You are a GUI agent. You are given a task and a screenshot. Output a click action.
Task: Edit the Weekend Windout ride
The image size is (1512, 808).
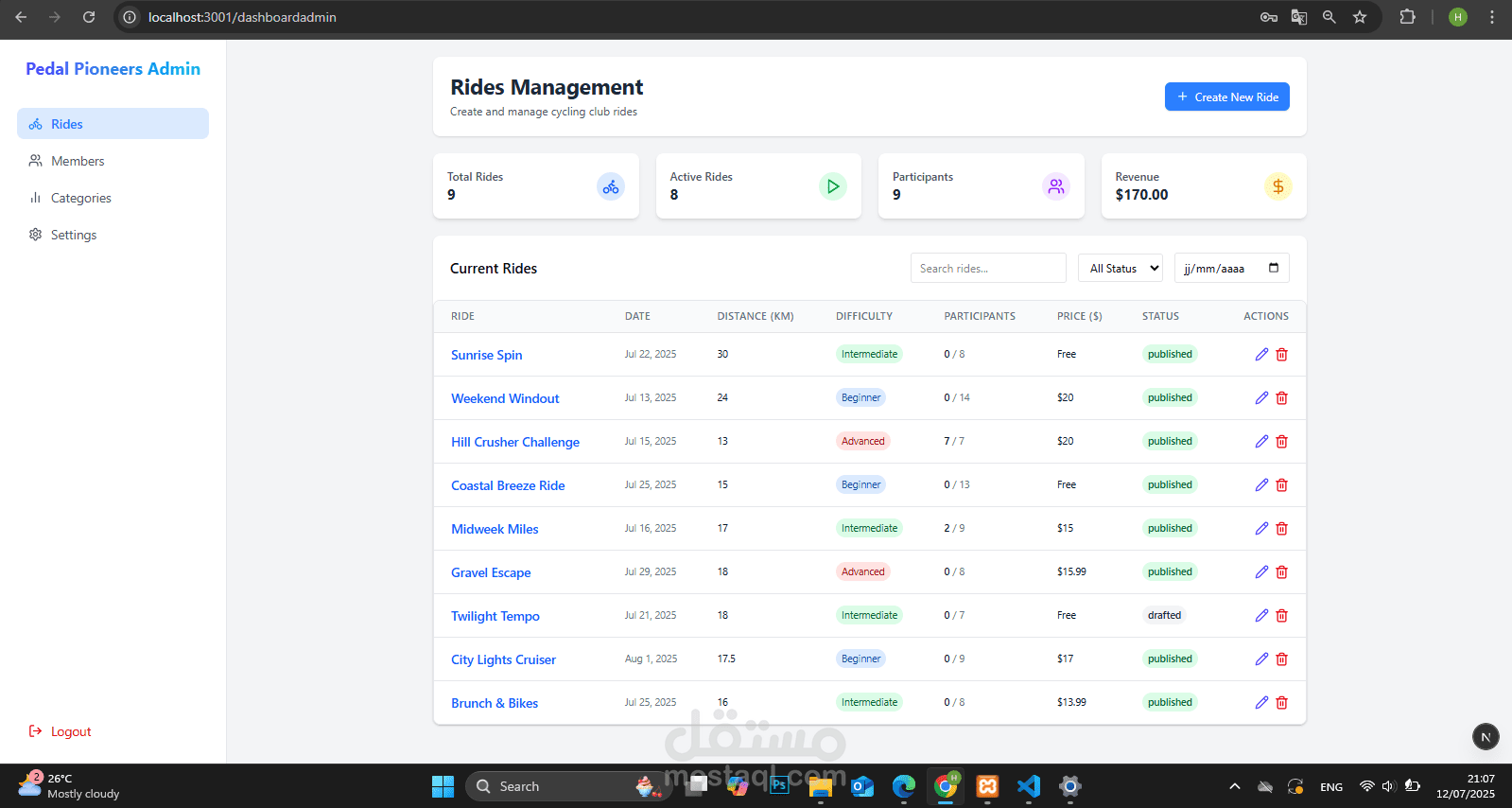pos(1261,398)
